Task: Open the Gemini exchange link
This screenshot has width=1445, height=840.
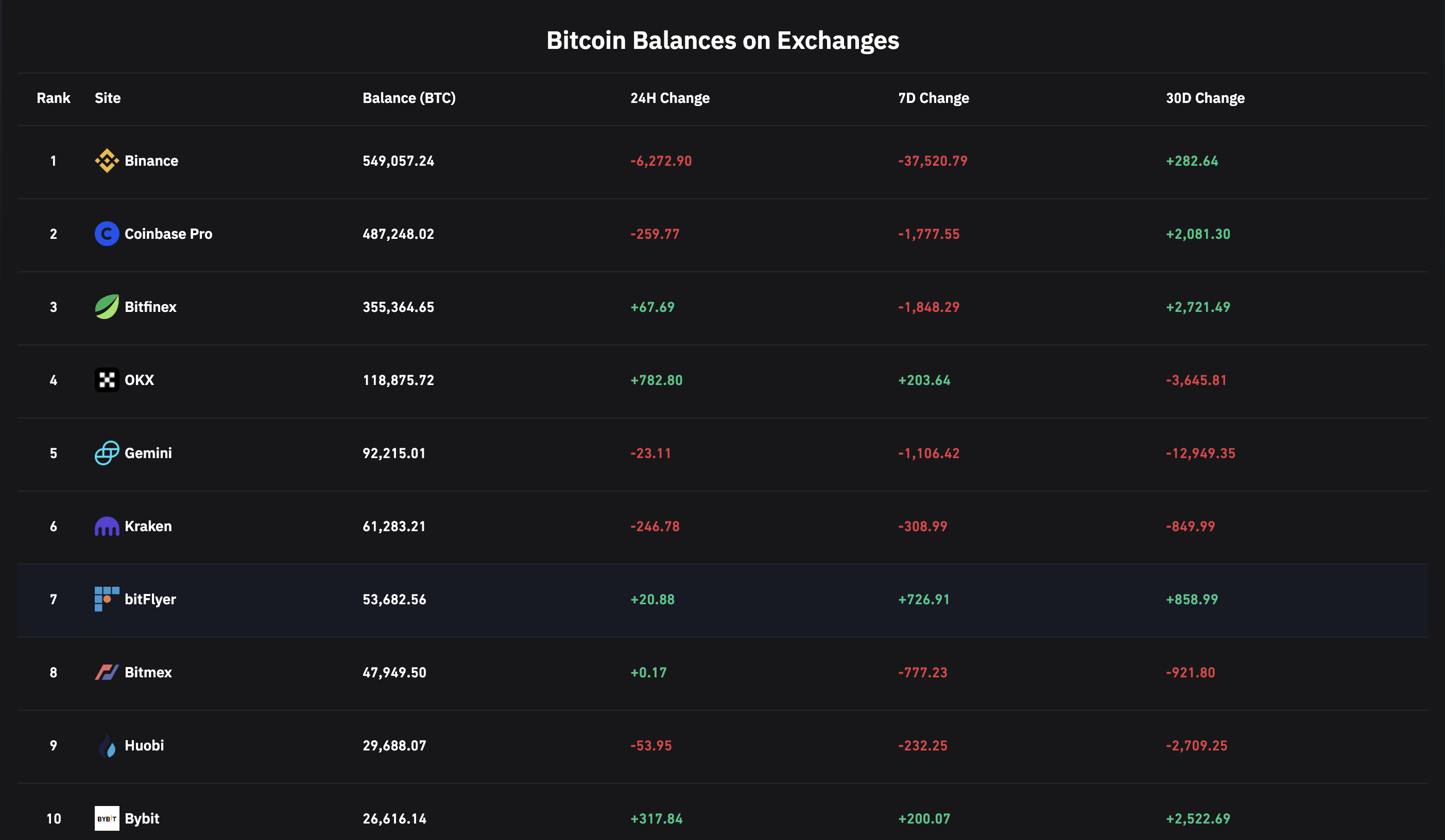Action: [148, 453]
